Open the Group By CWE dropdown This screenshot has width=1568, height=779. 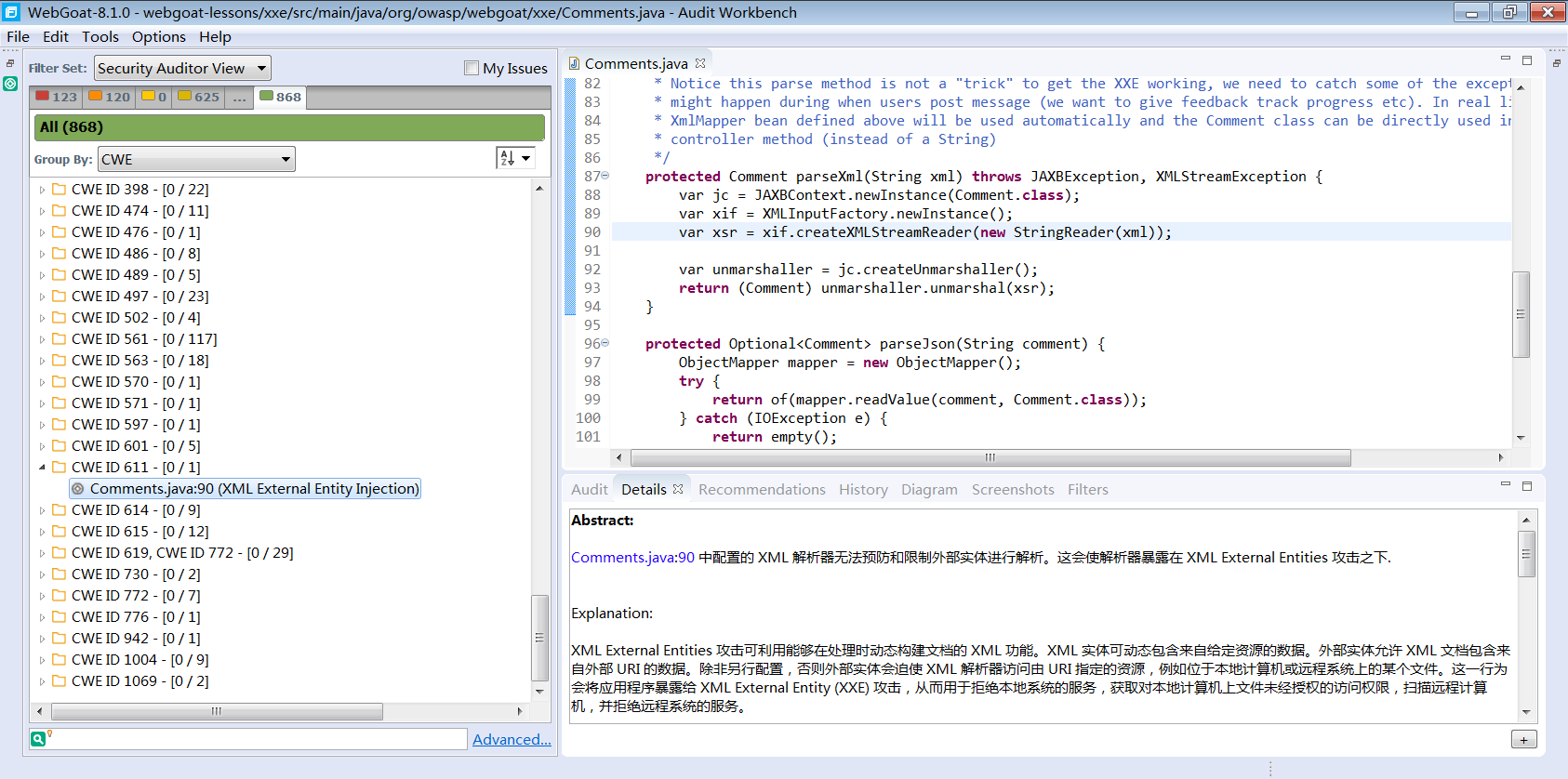coord(196,159)
